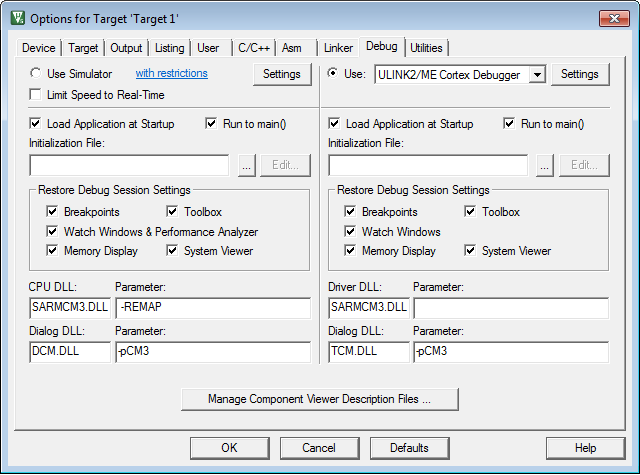640x475 pixels.
Task: Click the simulator Edit... button
Action: [x=285, y=165]
